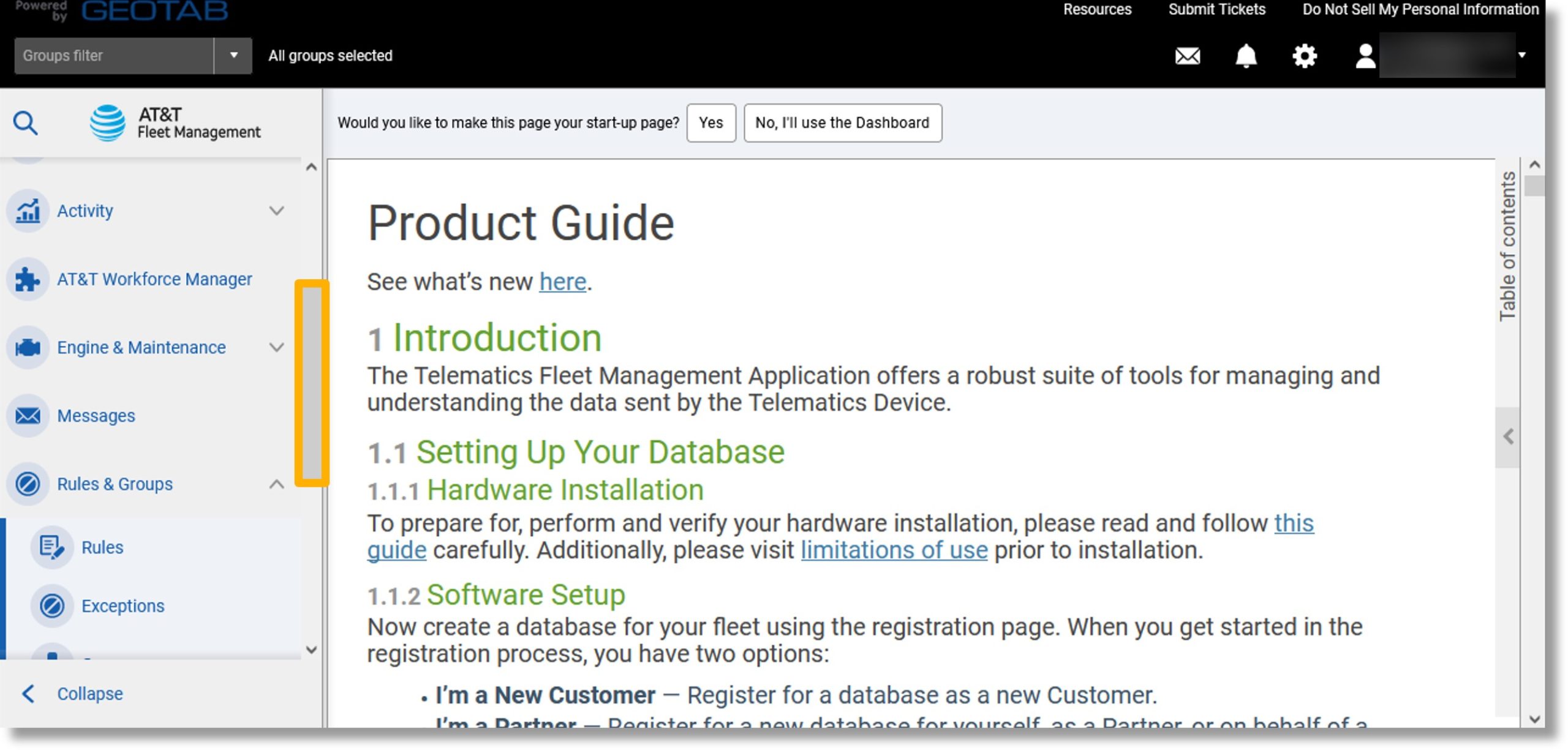
Task: Select Exceptions submenu item
Action: [x=123, y=606]
